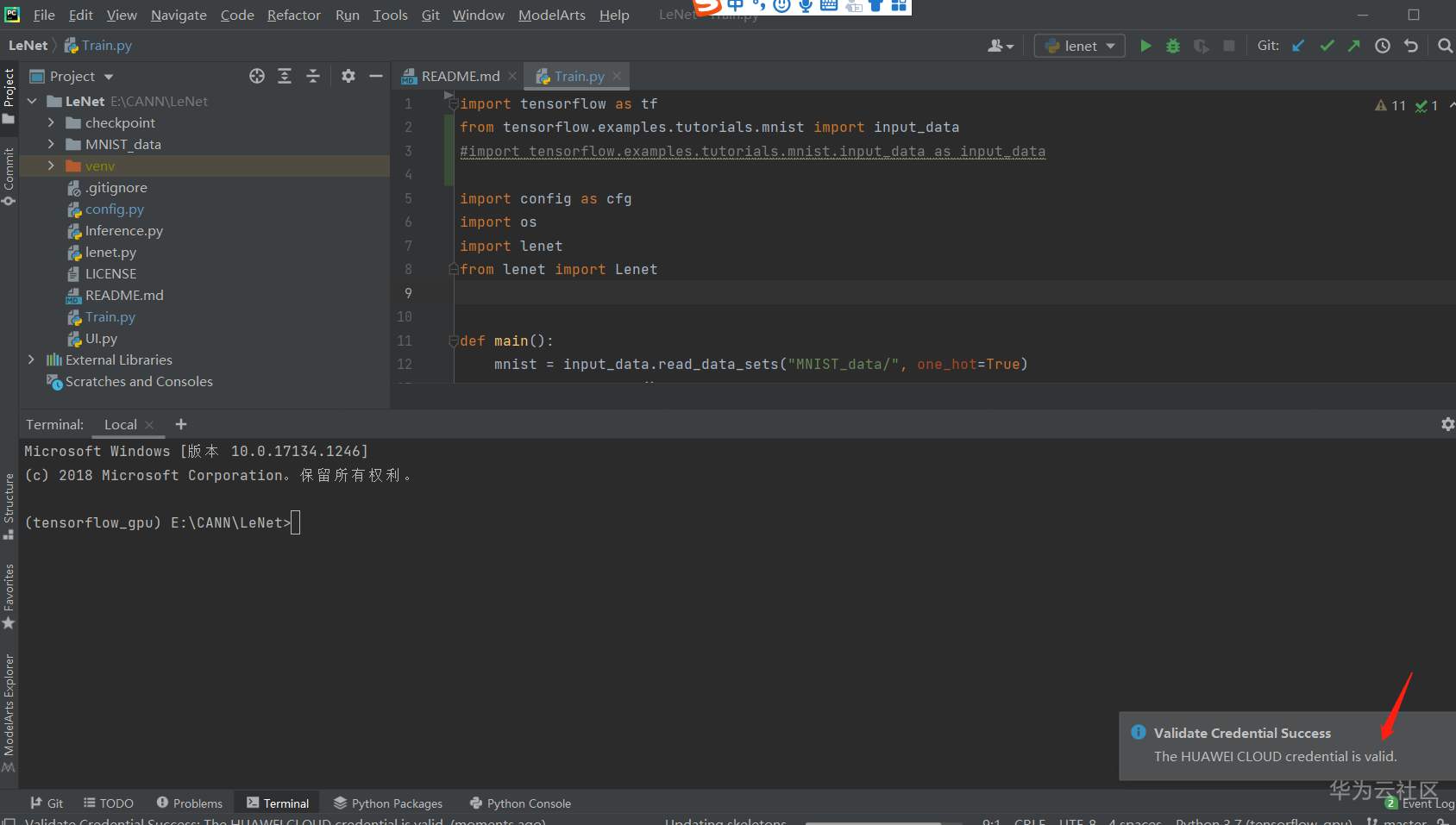Open Project panel settings gear
Image resolution: width=1456 pixels, height=825 pixels.
coord(348,76)
